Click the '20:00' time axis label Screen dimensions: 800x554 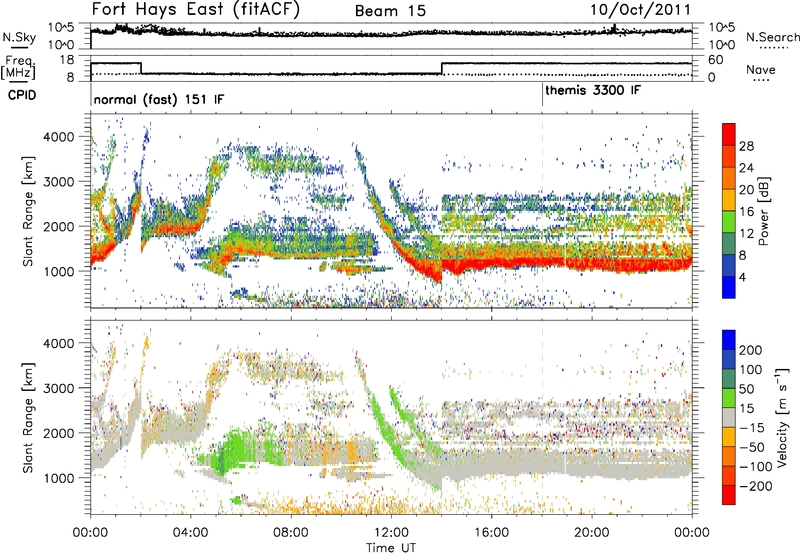(x=591, y=533)
